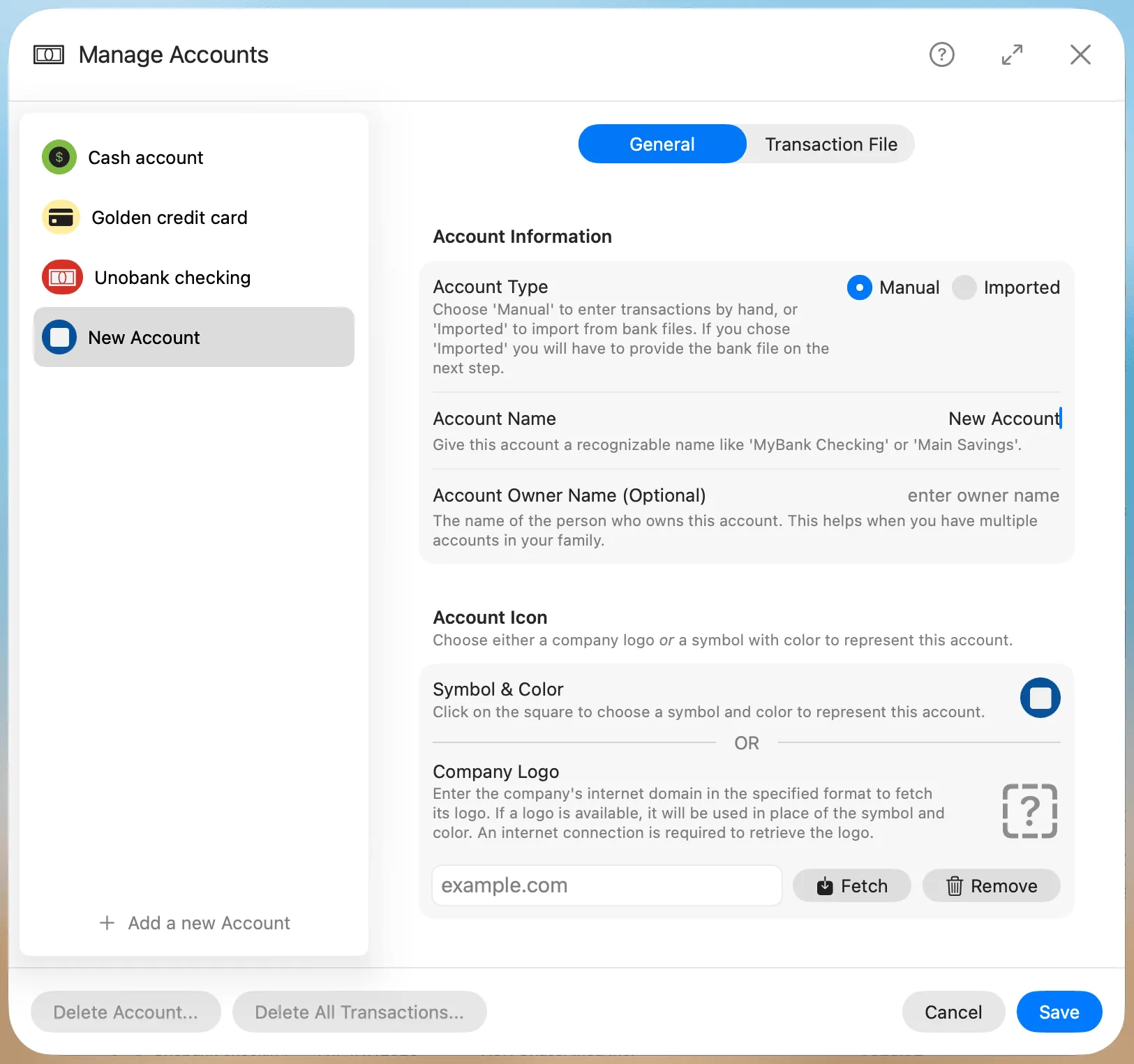Select Unobank checking account

coord(194,278)
